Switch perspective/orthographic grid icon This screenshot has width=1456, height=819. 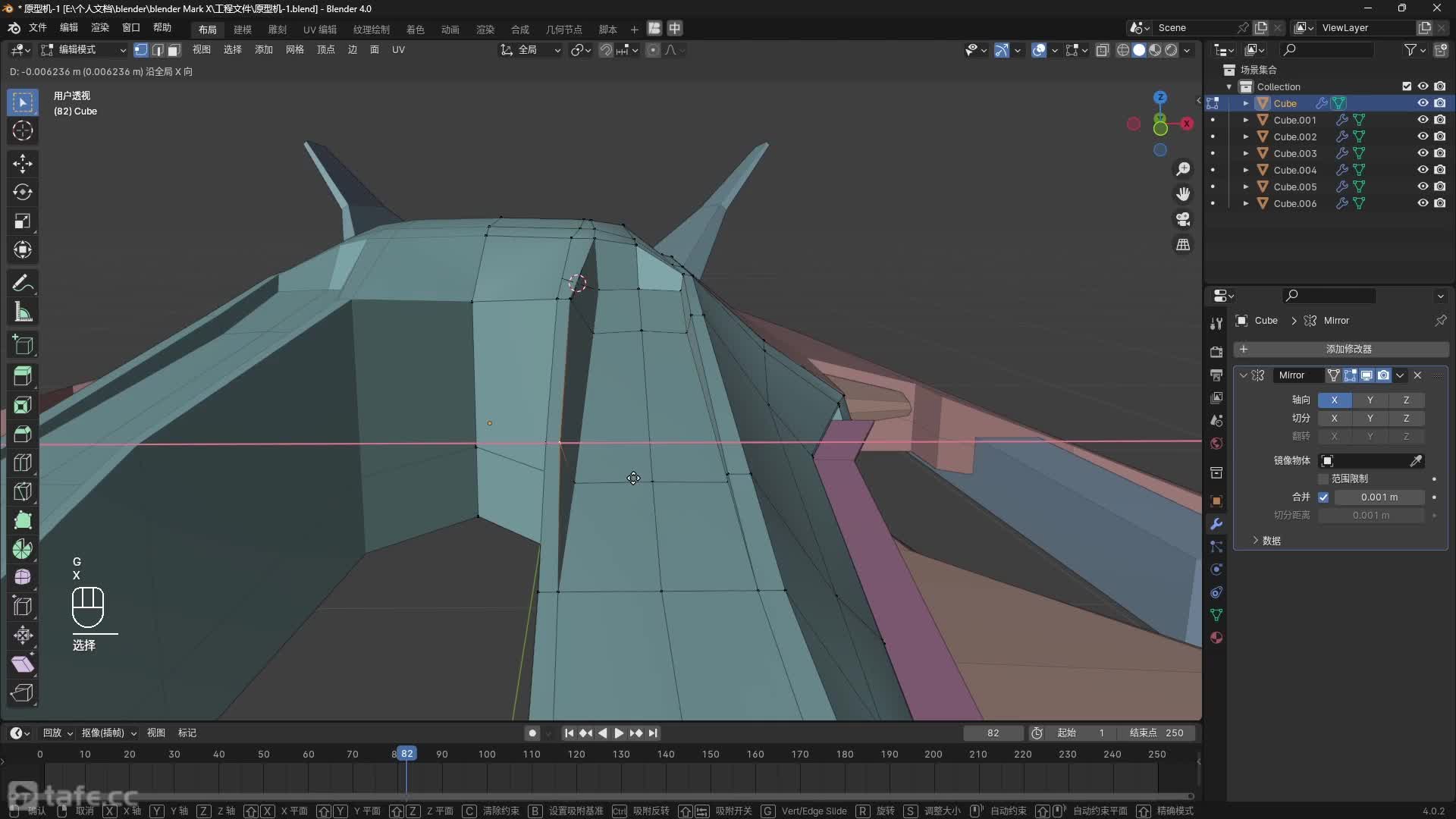coord(1183,245)
